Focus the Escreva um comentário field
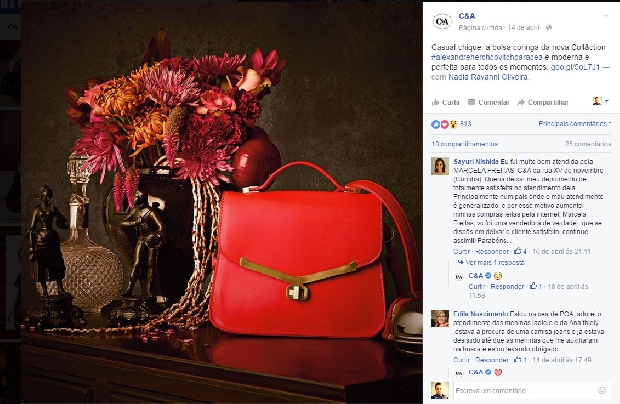 tap(524, 391)
